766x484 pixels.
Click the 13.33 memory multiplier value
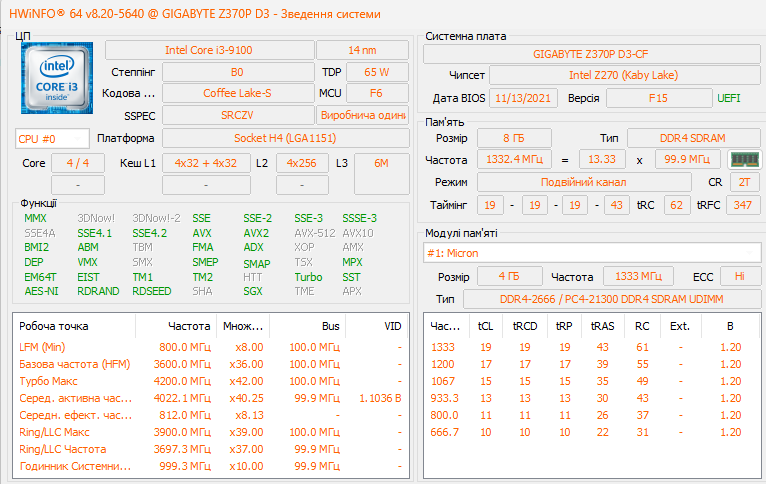pyautogui.click(x=602, y=159)
